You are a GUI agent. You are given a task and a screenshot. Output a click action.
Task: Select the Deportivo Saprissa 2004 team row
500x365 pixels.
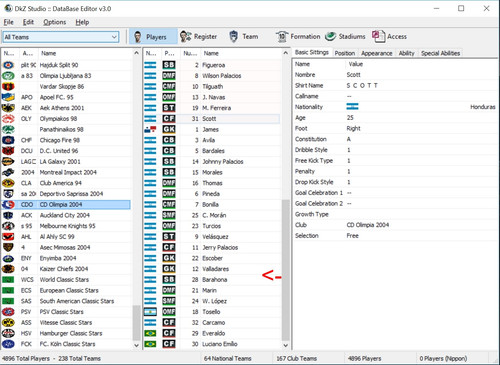pos(66,194)
